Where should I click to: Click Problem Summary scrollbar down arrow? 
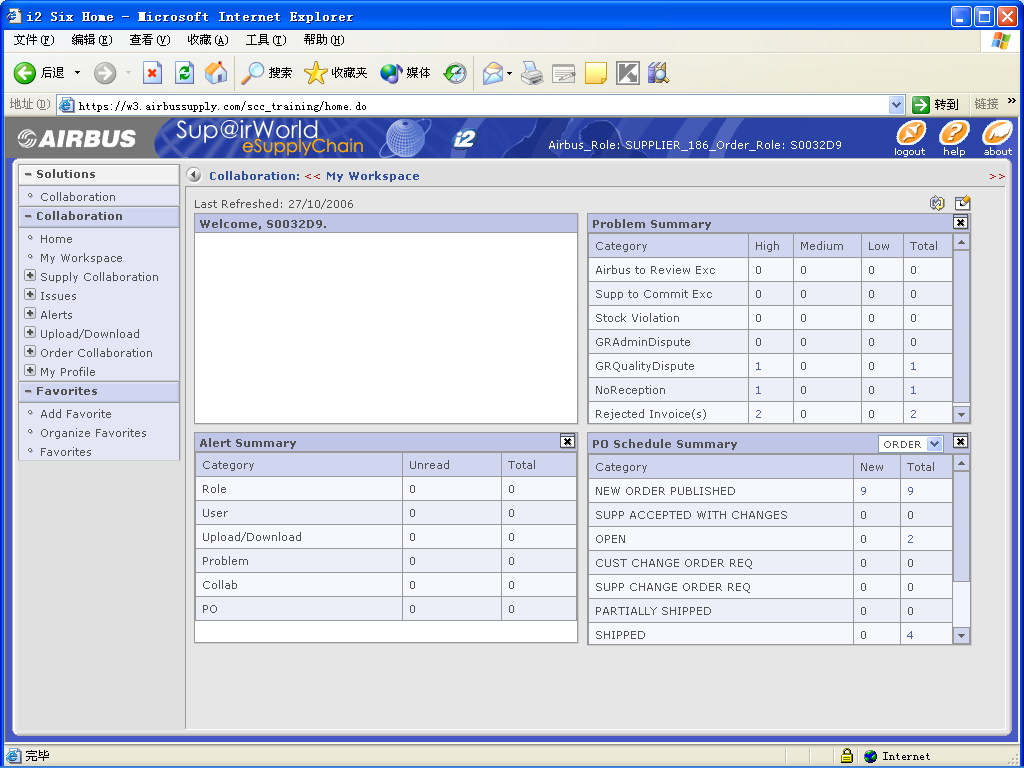961,414
